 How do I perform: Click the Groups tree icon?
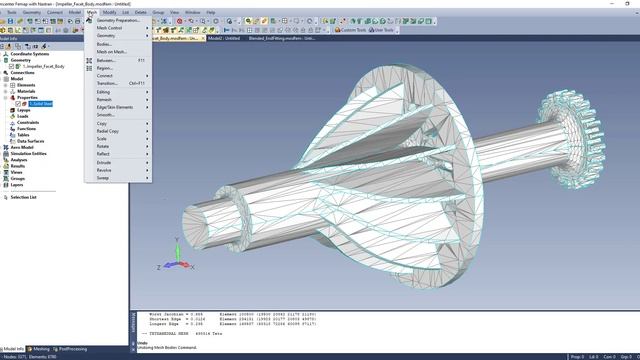(6, 178)
